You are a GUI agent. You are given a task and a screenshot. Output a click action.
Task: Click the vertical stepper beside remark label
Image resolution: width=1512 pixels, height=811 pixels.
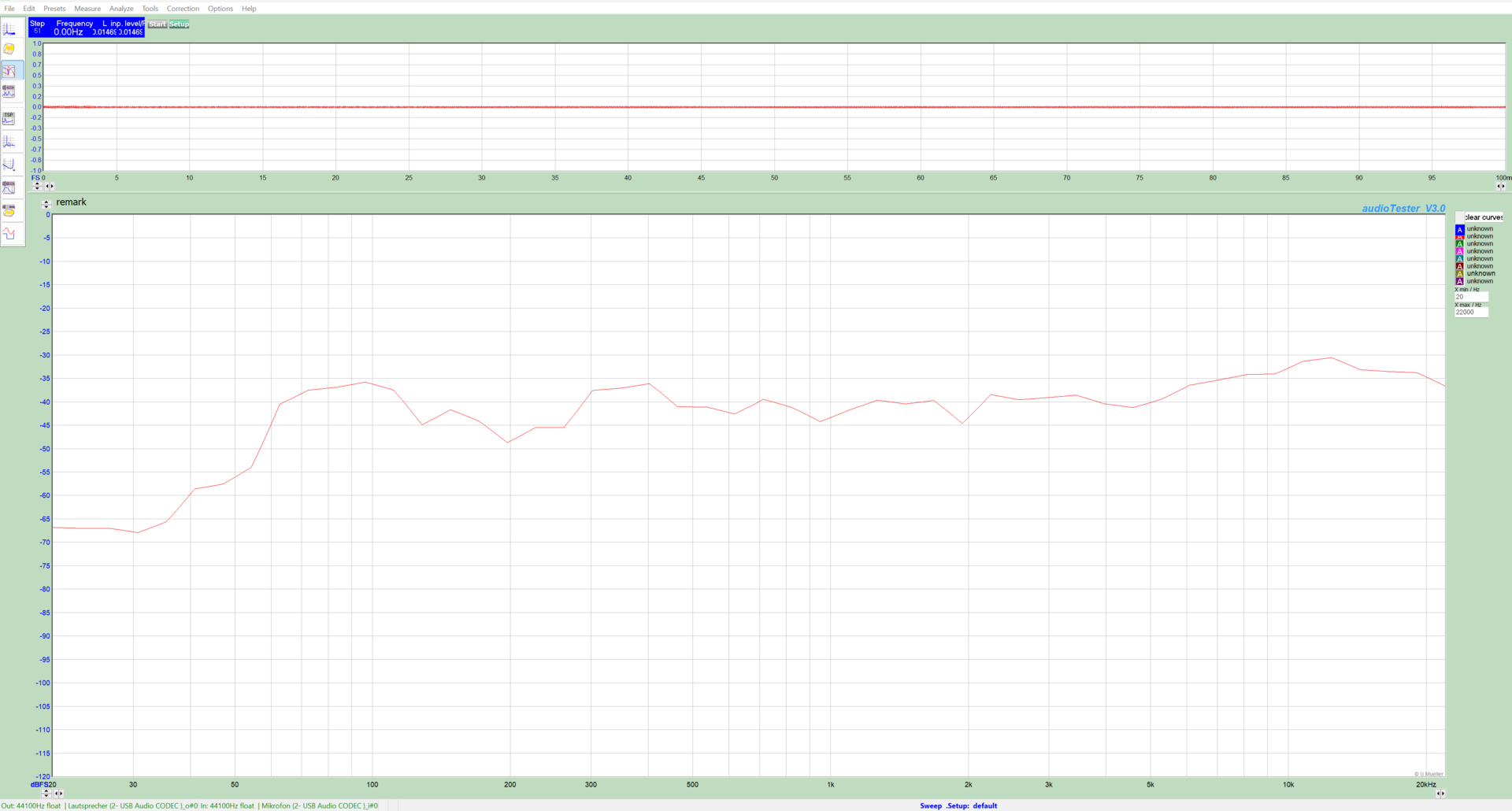[x=46, y=204]
